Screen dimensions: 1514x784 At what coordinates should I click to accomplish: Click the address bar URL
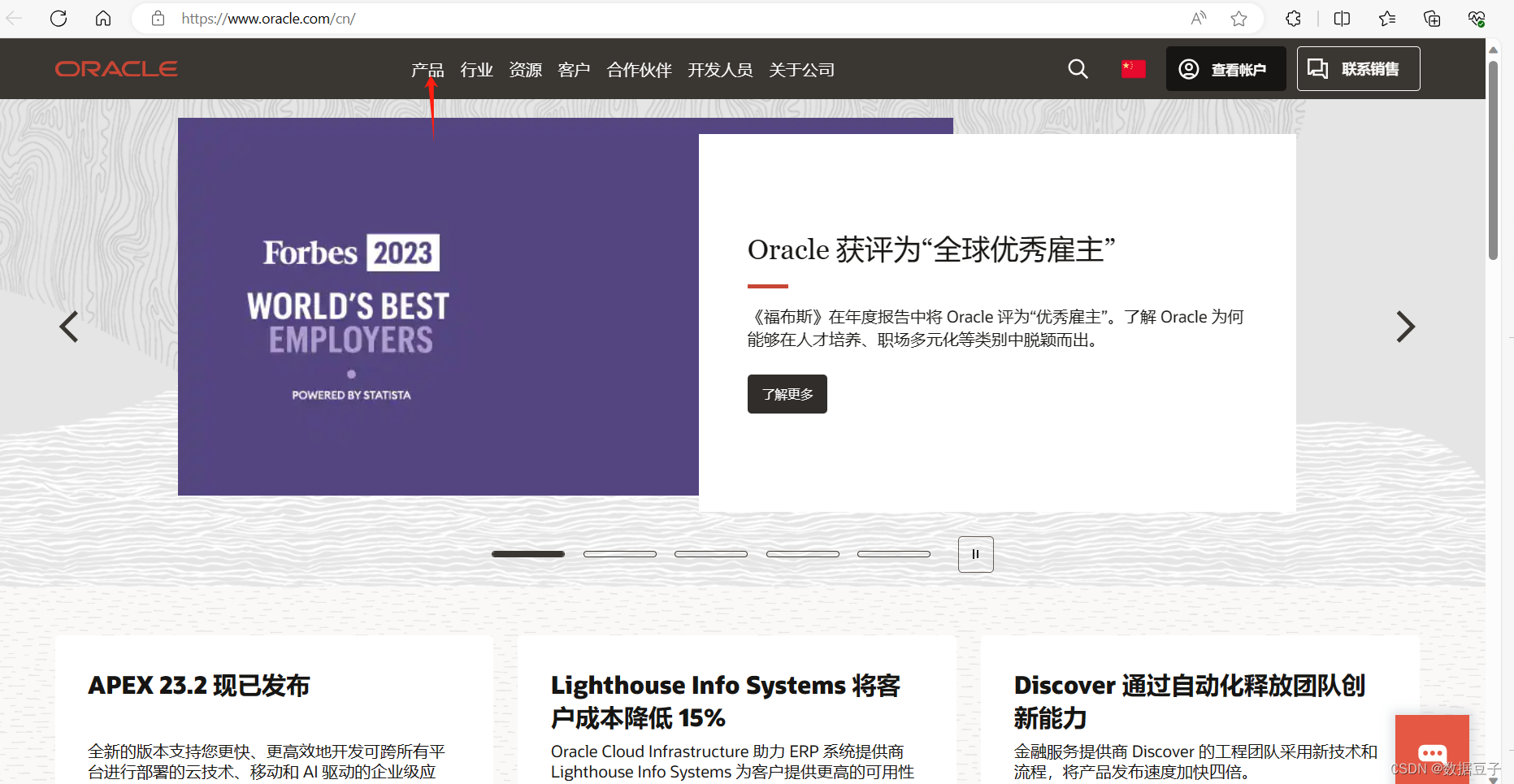[x=268, y=19]
